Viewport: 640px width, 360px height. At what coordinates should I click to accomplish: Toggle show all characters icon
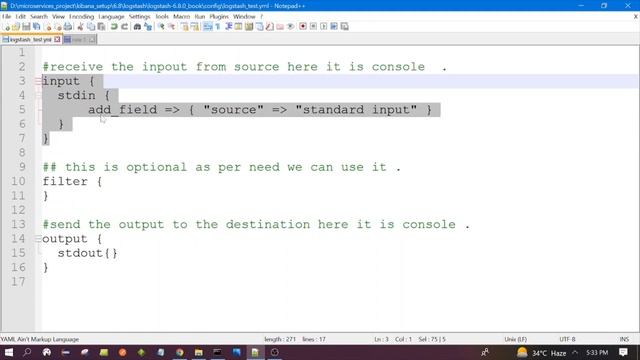(x=218, y=27)
